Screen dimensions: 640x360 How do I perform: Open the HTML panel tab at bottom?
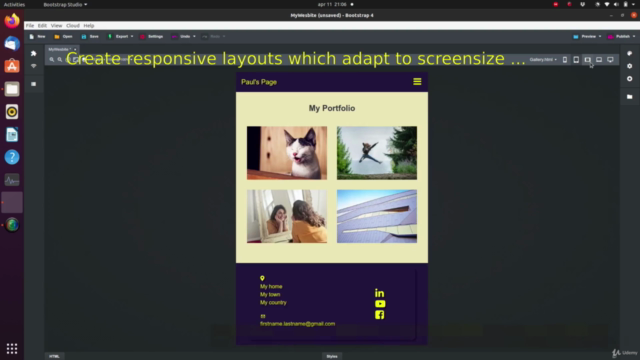coord(54,356)
